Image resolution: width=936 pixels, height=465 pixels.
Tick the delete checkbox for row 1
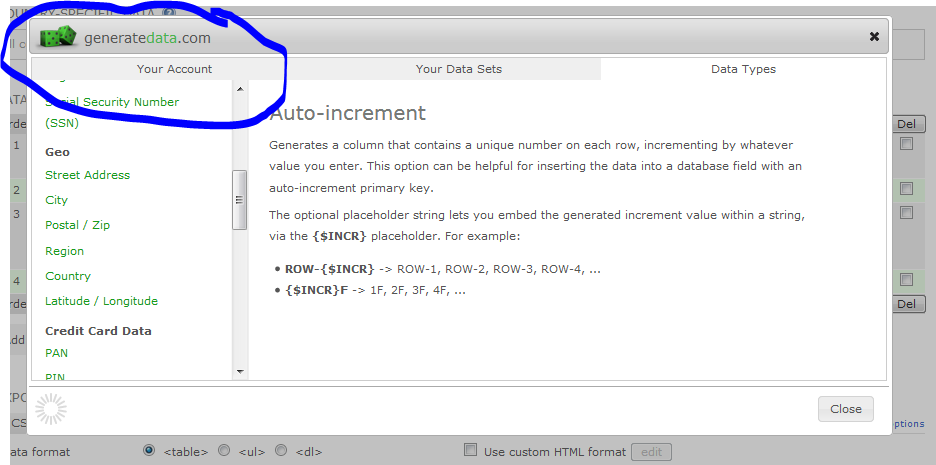(x=906, y=144)
